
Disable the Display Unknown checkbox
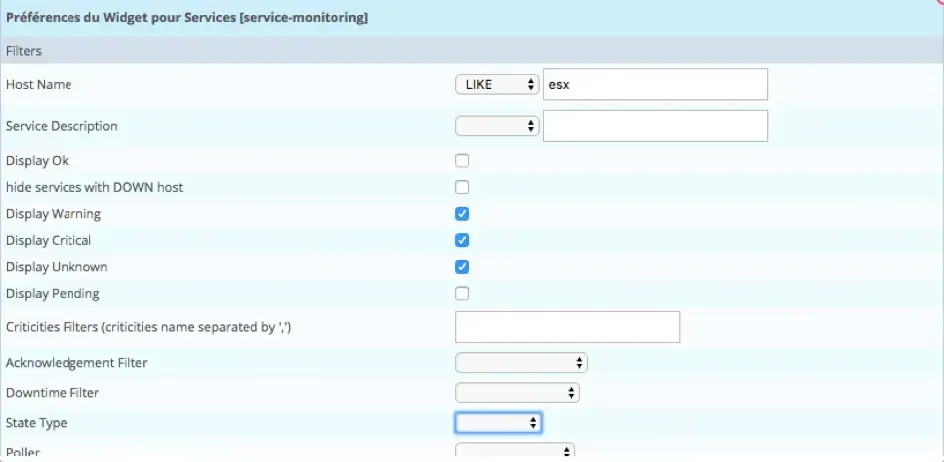(x=462, y=267)
